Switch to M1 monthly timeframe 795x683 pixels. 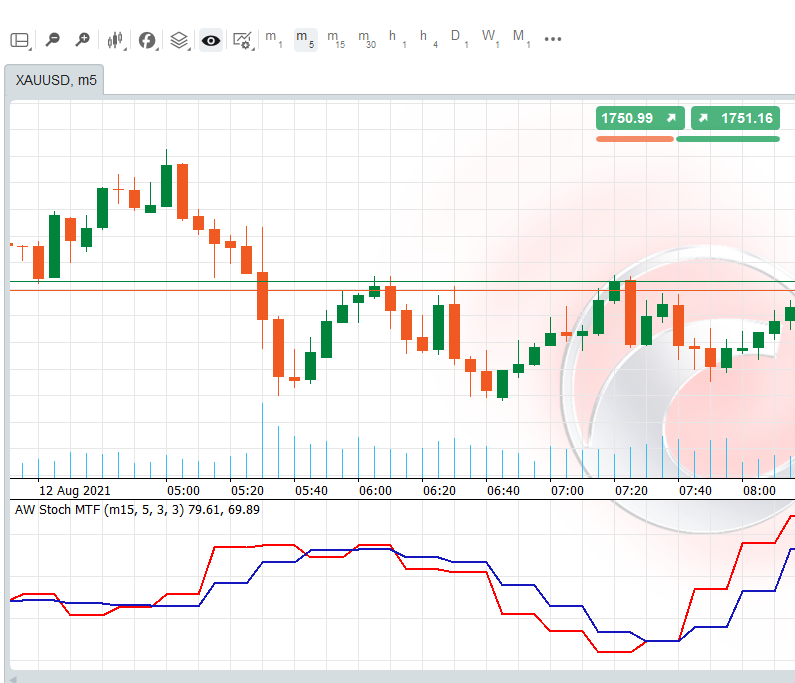(521, 39)
